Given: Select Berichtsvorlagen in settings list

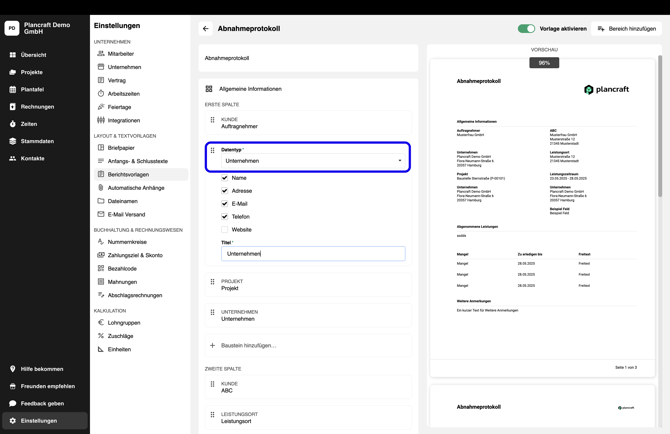Looking at the screenshot, I should click(x=141, y=174).
